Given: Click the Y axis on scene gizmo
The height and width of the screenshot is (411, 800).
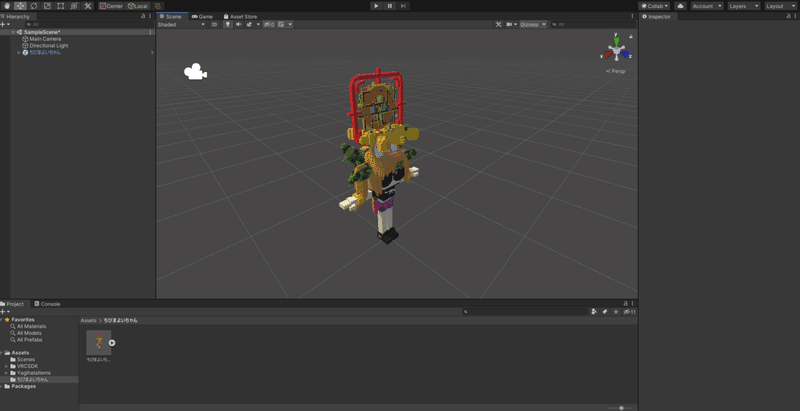Looking at the screenshot, I should [617, 40].
